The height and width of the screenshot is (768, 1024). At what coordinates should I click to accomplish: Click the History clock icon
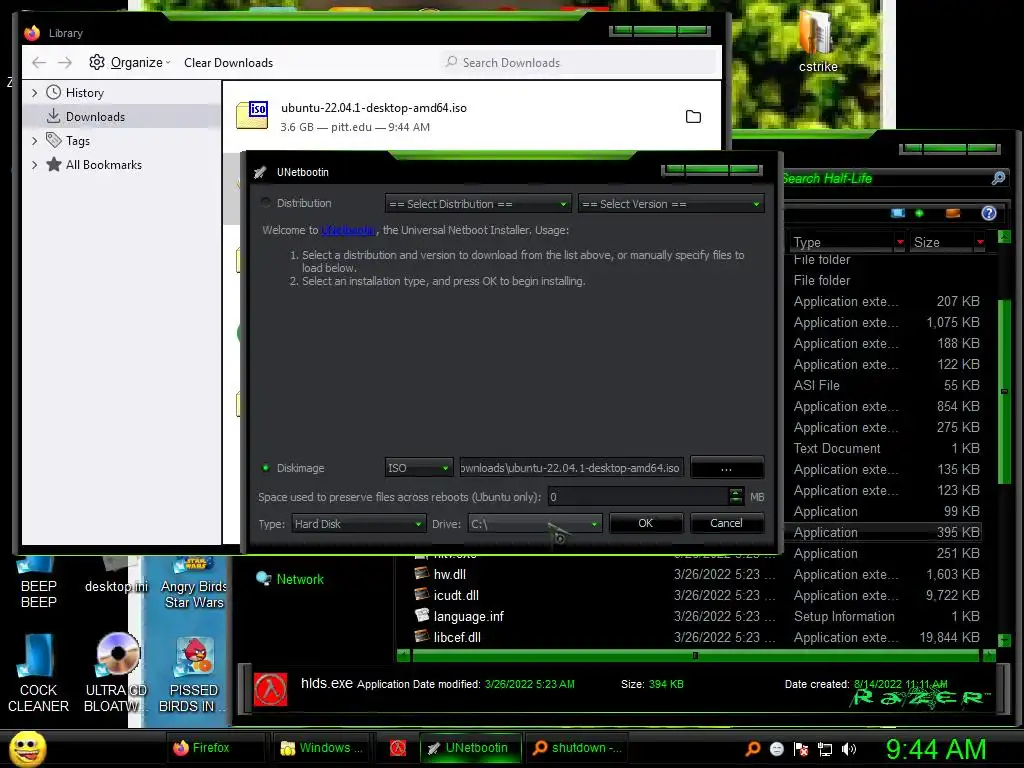54,92
